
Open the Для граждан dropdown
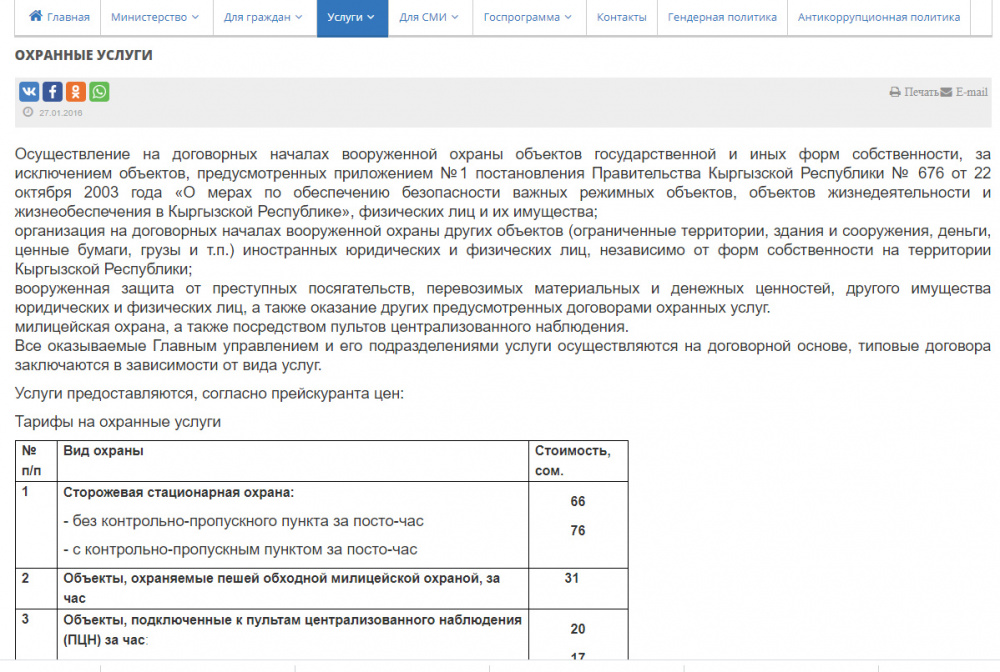pos(264,18)
